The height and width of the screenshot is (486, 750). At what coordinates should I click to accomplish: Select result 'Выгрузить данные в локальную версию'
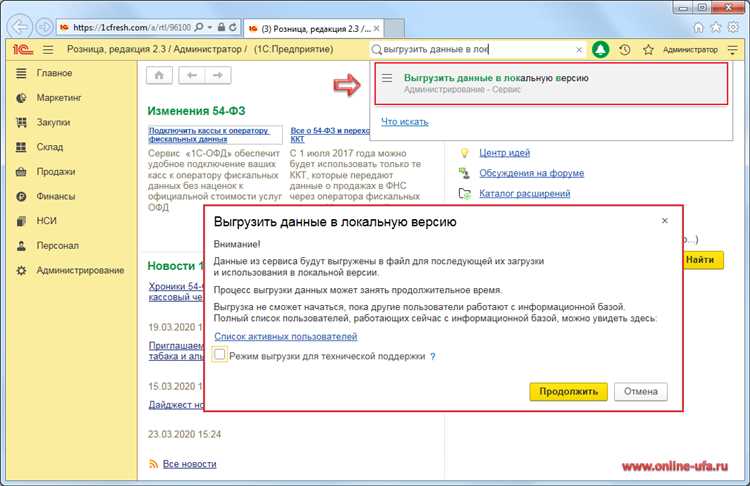(551, 83)
